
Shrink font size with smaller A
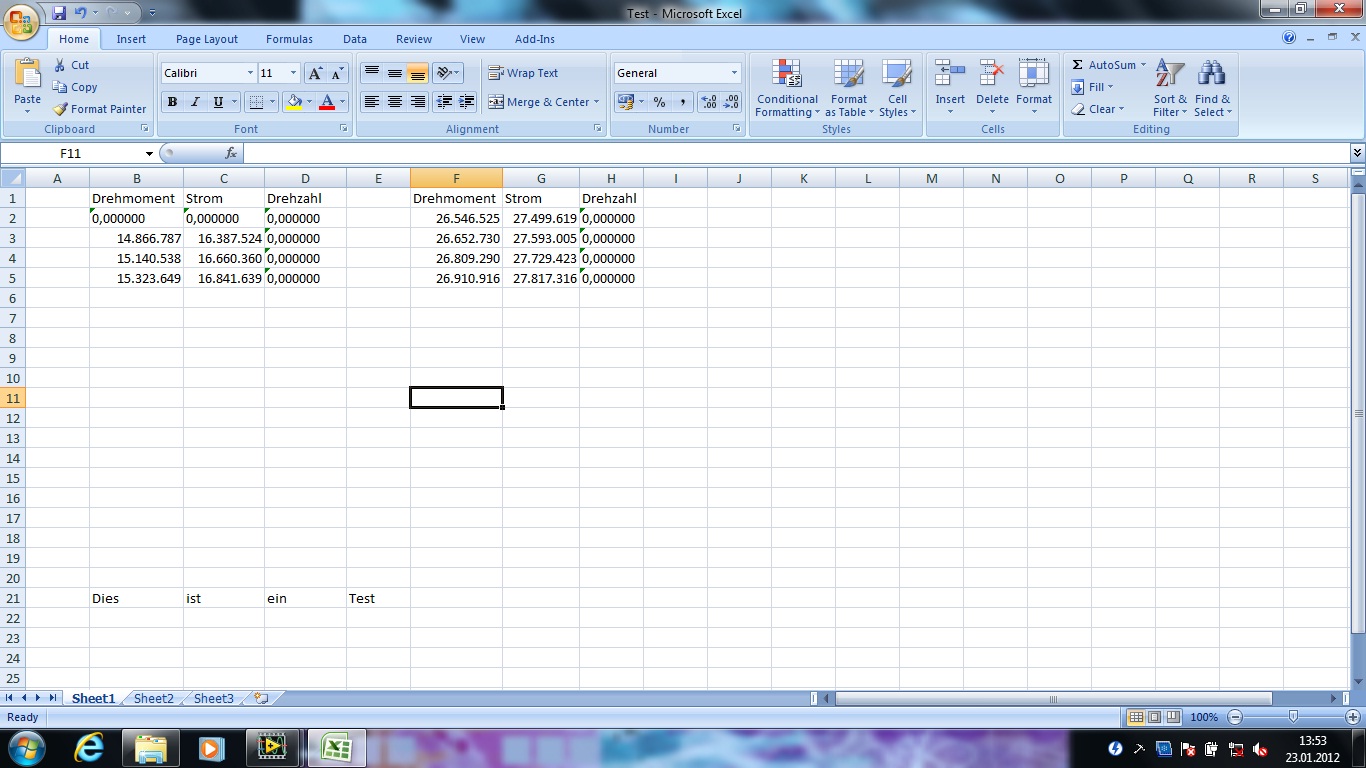pyautogui.click(x=337, y=73)
